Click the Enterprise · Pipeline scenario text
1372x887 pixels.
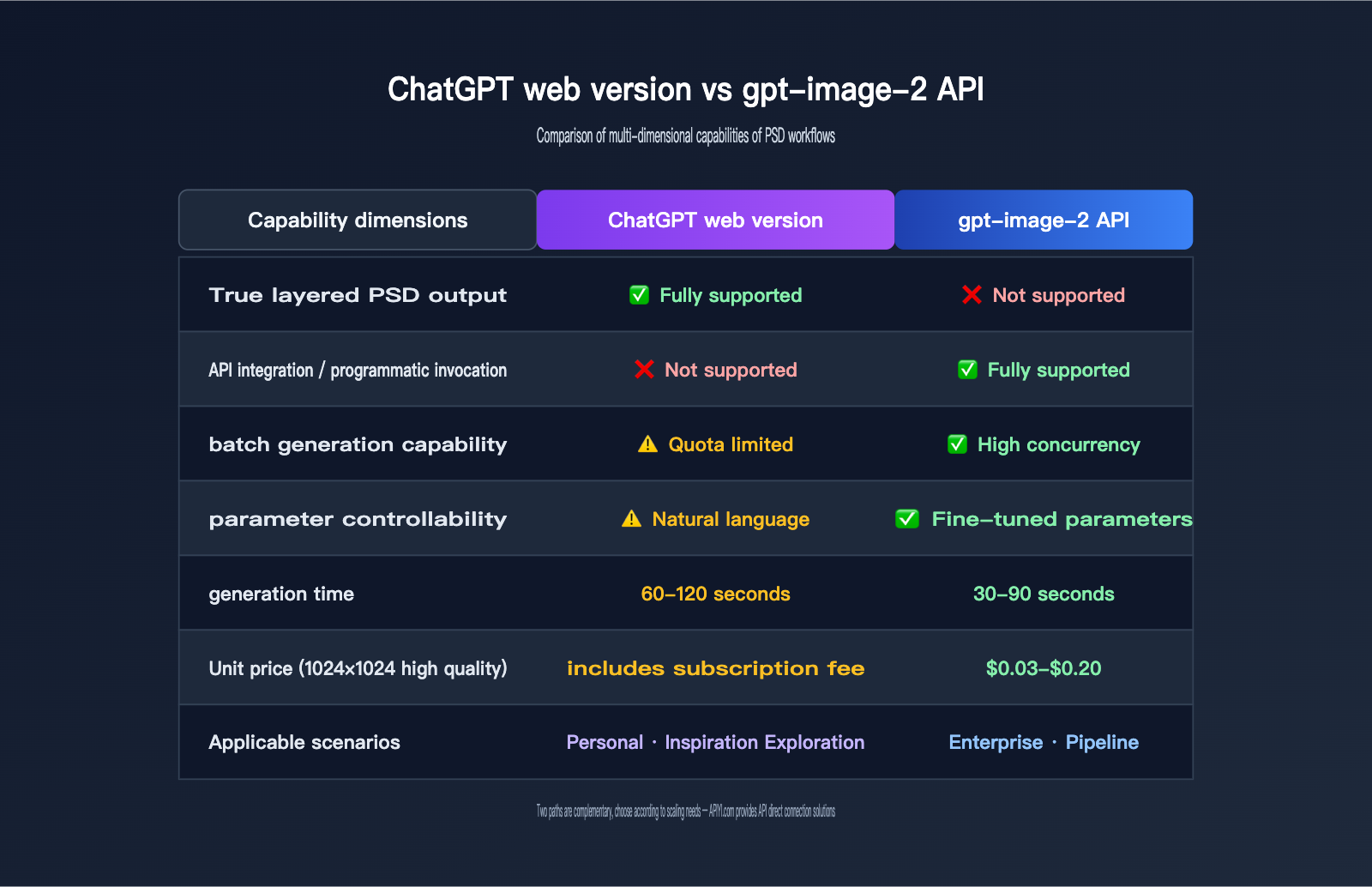click(x=1044, y=742)
